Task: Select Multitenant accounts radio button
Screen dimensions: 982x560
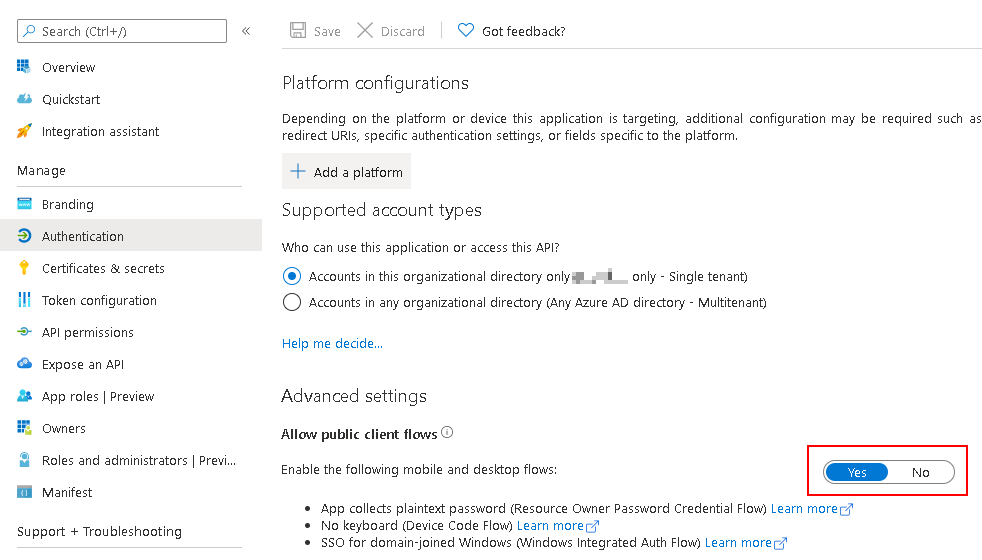Action: point(292,302)
